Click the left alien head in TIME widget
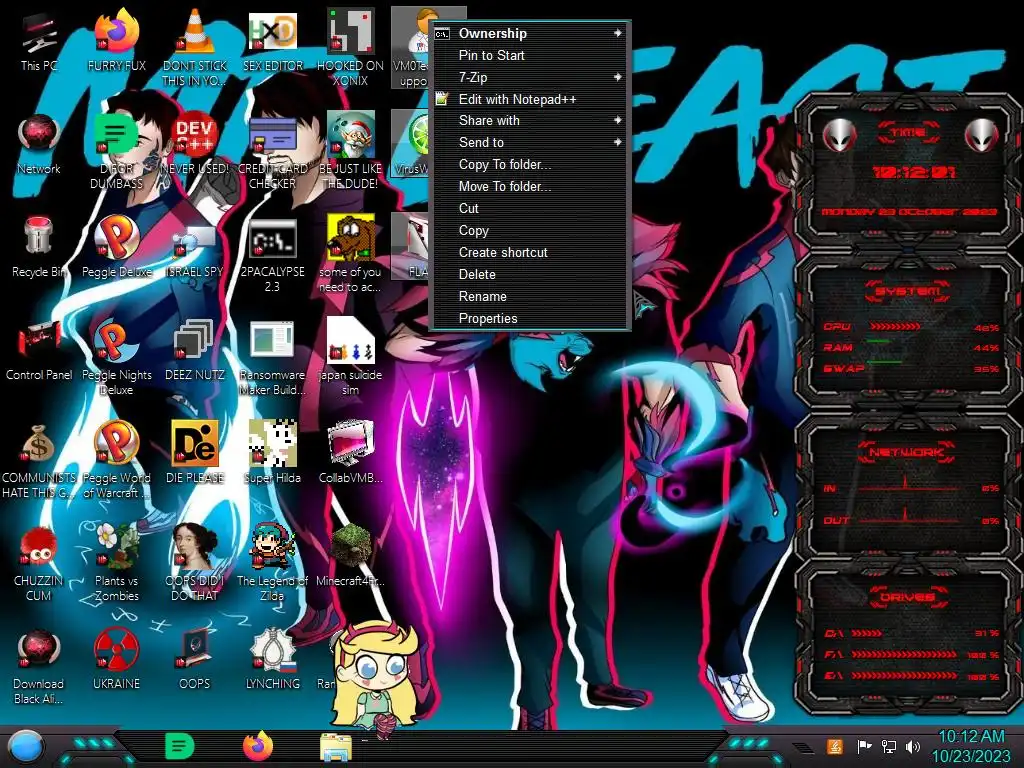The width and height of the screenshot is (1024, 768). tap(839, 135)
